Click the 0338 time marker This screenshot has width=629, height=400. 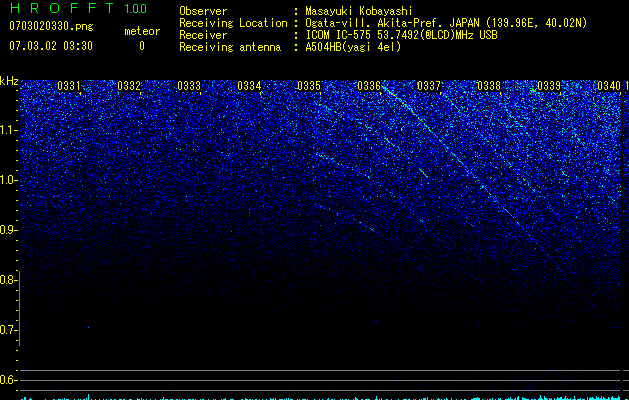click(489, 86)
